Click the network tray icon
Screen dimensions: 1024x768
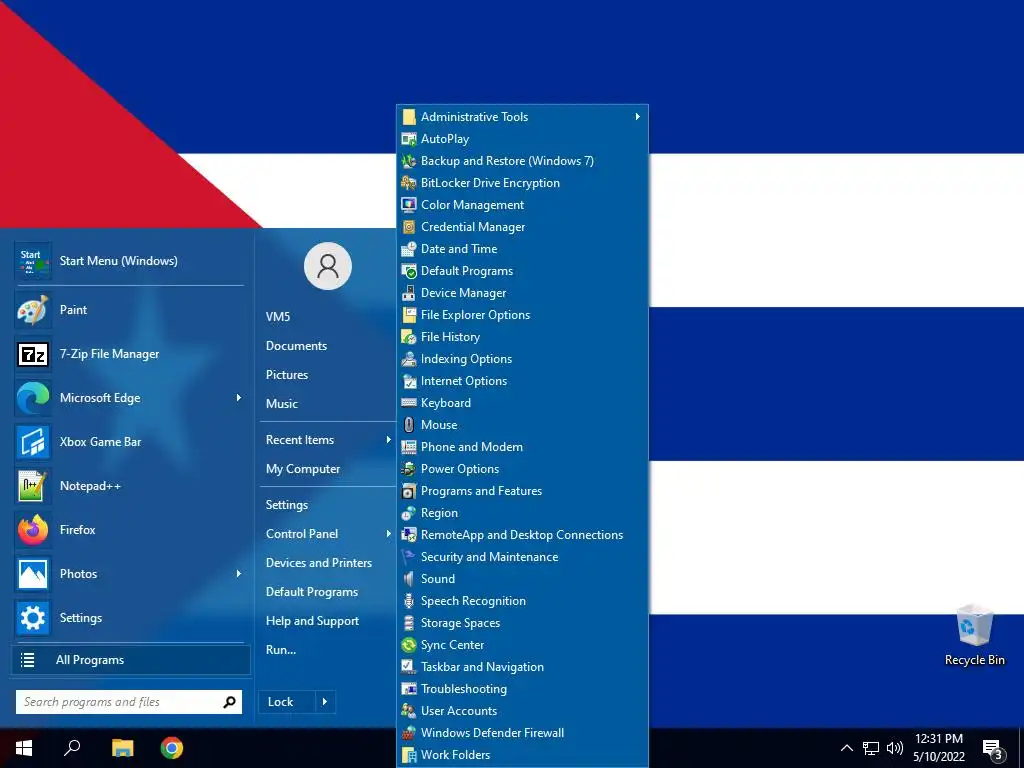[871, 748]
